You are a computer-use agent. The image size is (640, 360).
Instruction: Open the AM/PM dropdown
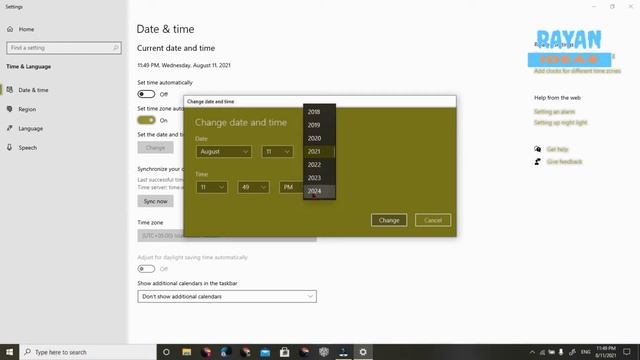(291, 187)
